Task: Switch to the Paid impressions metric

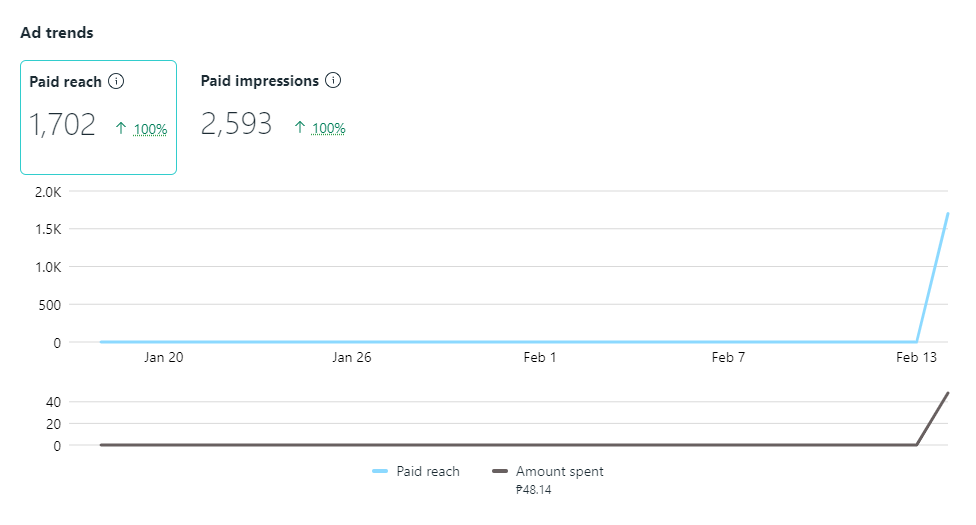Action: click(x=260, y=80)
